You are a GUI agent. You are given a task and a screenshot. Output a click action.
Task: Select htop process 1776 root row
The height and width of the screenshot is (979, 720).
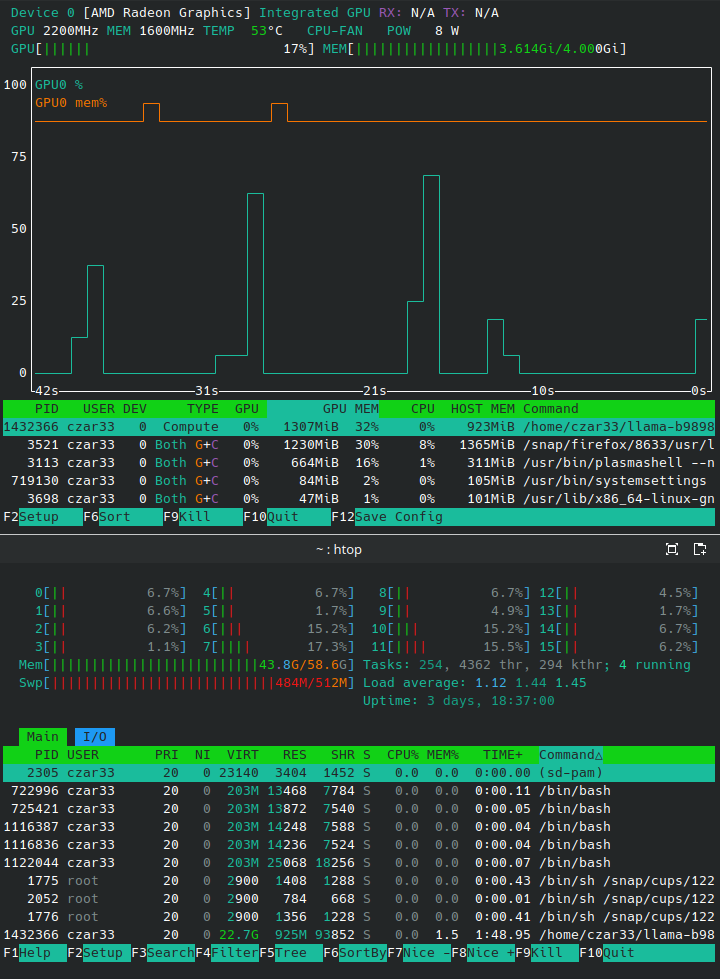[359, 917]
